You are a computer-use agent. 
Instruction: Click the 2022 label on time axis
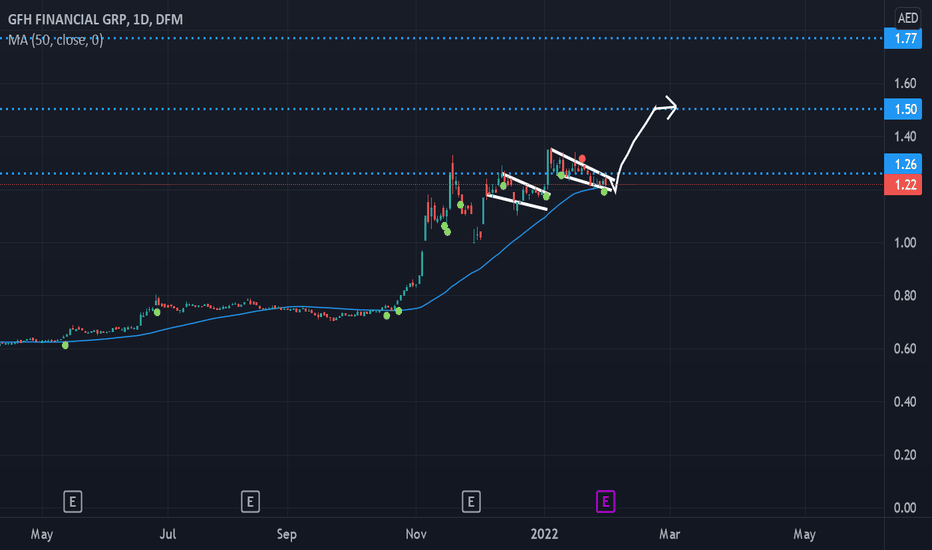[x=544, y=534]
